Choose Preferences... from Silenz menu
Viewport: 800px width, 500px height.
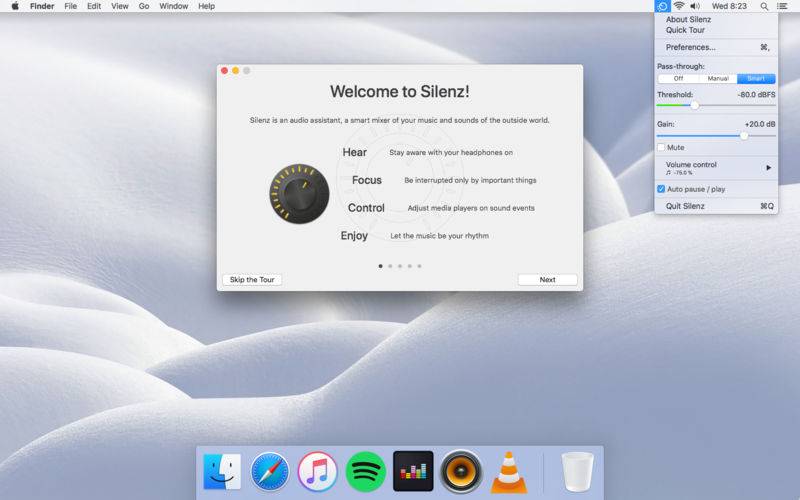click(x=691, y=47)
